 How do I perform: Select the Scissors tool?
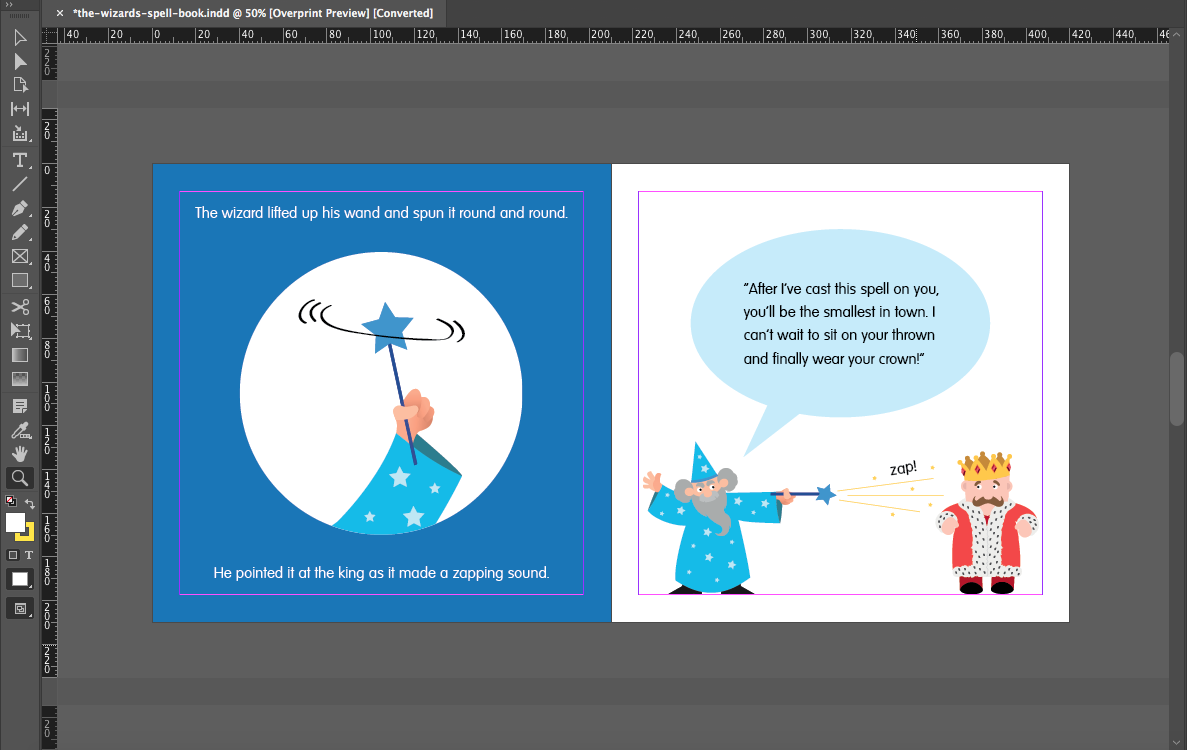[x=20, y=307]
